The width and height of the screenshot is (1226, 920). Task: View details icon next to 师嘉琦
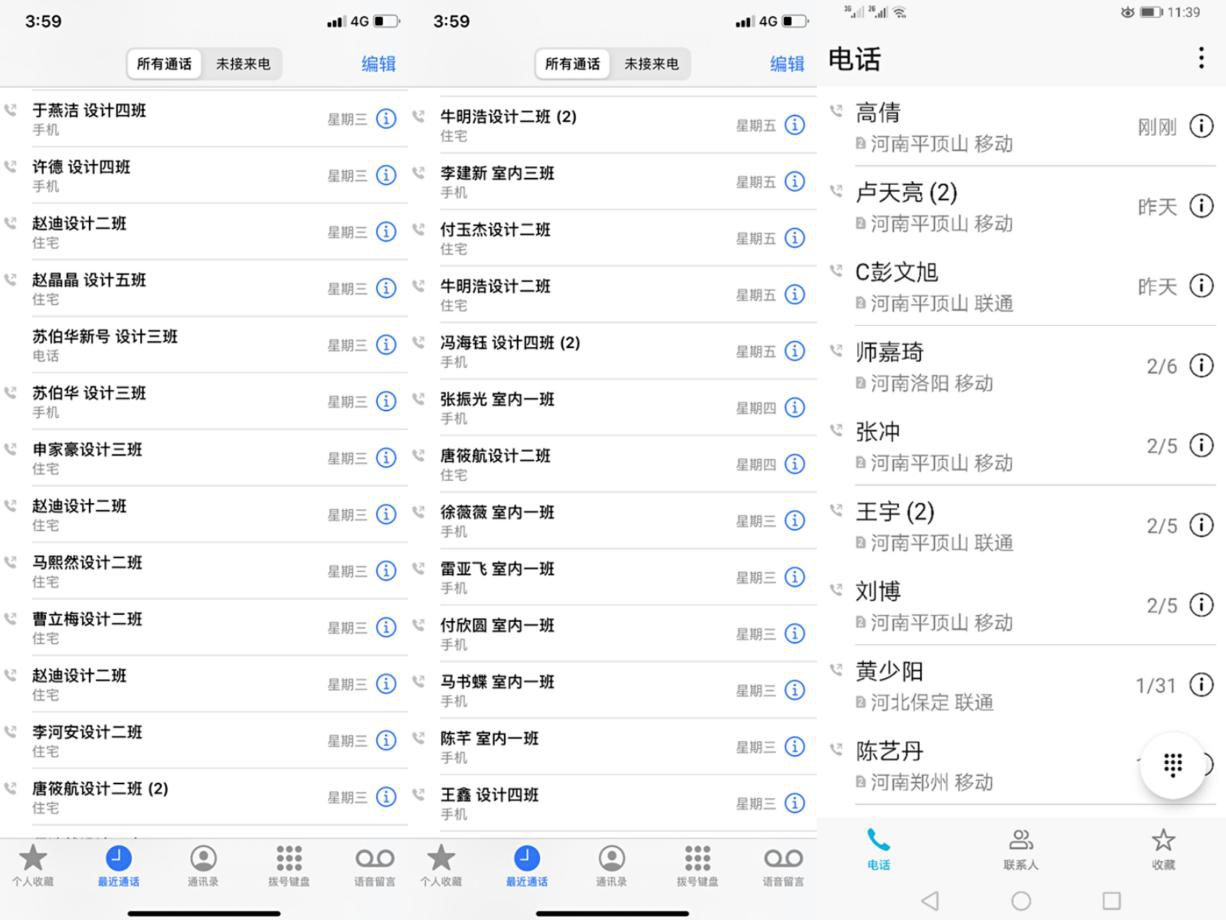(1201, 366)
